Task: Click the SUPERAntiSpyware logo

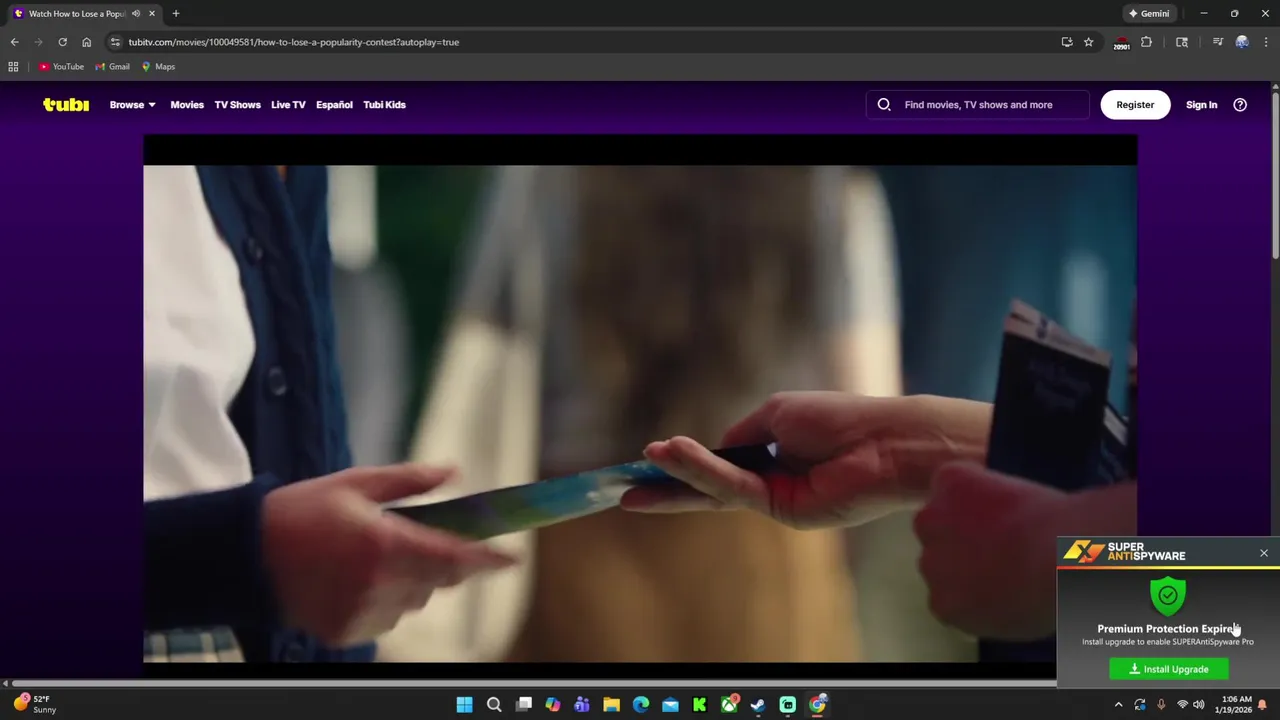Action: (x=1125, y=551)
